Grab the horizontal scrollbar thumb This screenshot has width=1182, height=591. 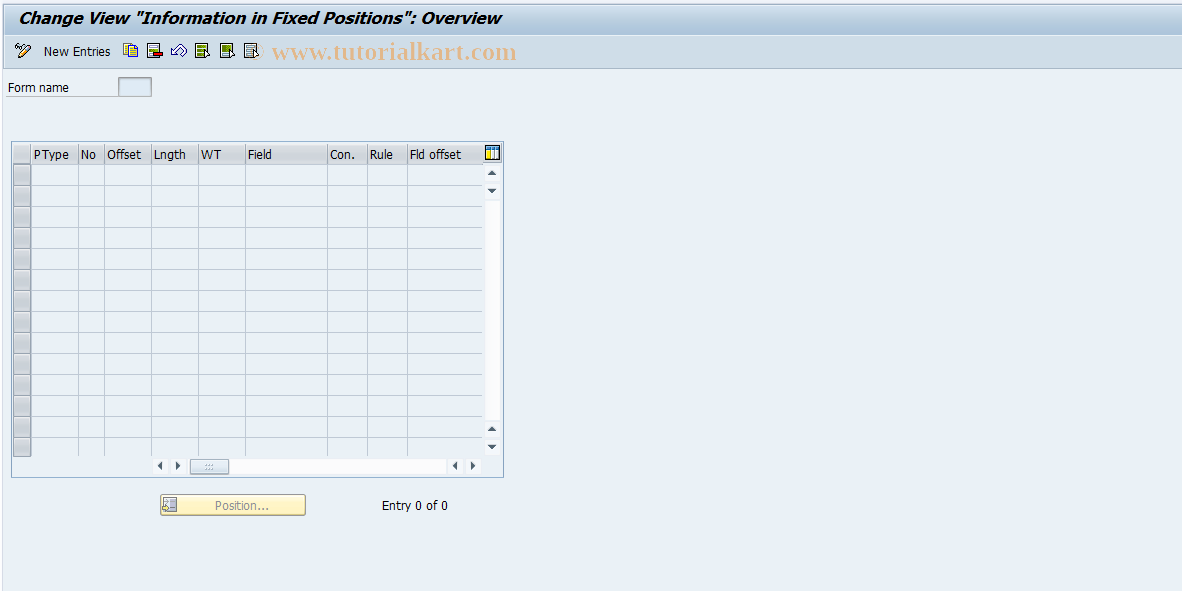[209, 467]
